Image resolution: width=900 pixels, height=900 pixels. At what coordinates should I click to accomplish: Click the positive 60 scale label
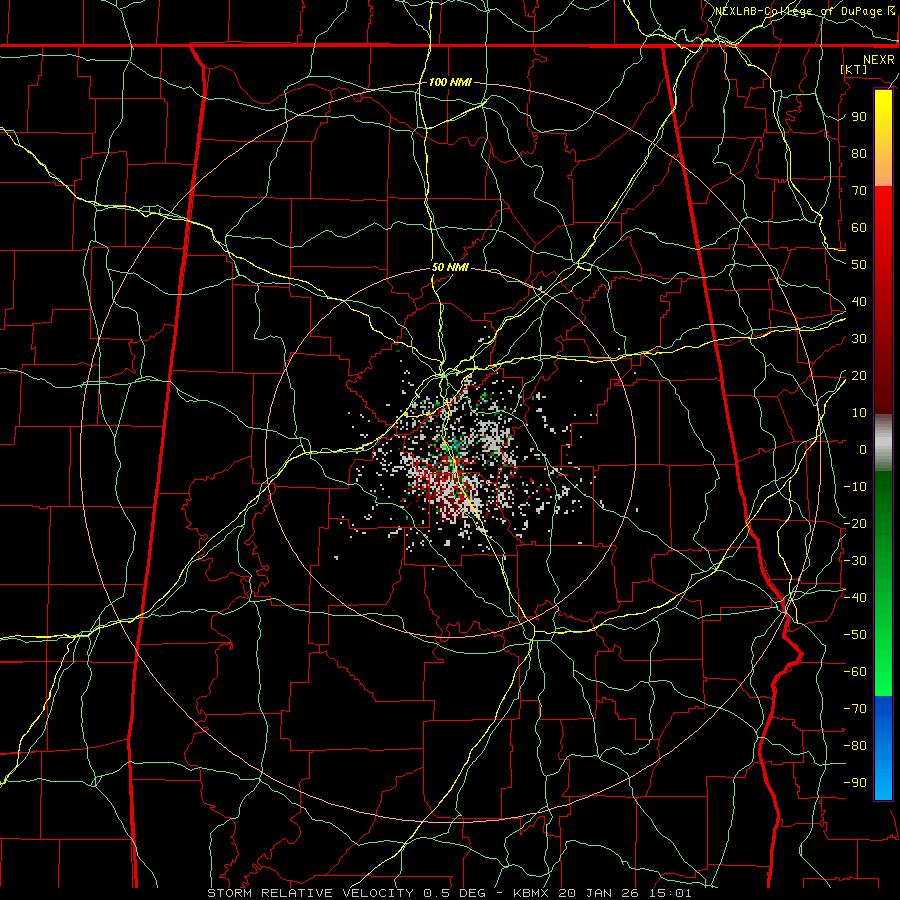(x=859, y=228)
